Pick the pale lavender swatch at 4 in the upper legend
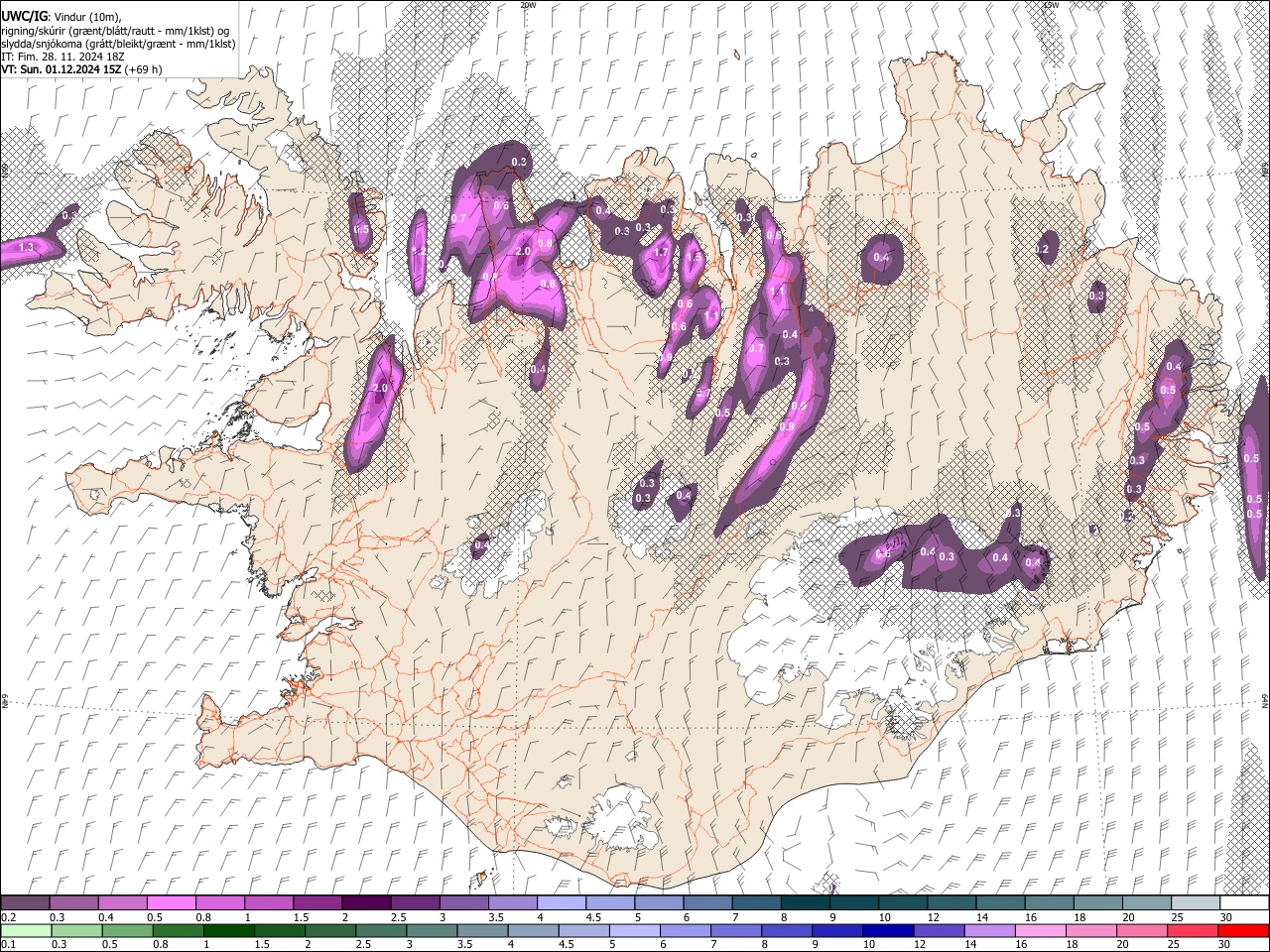This screenshot has width=1270, height=952. click(x=562, y=903)
